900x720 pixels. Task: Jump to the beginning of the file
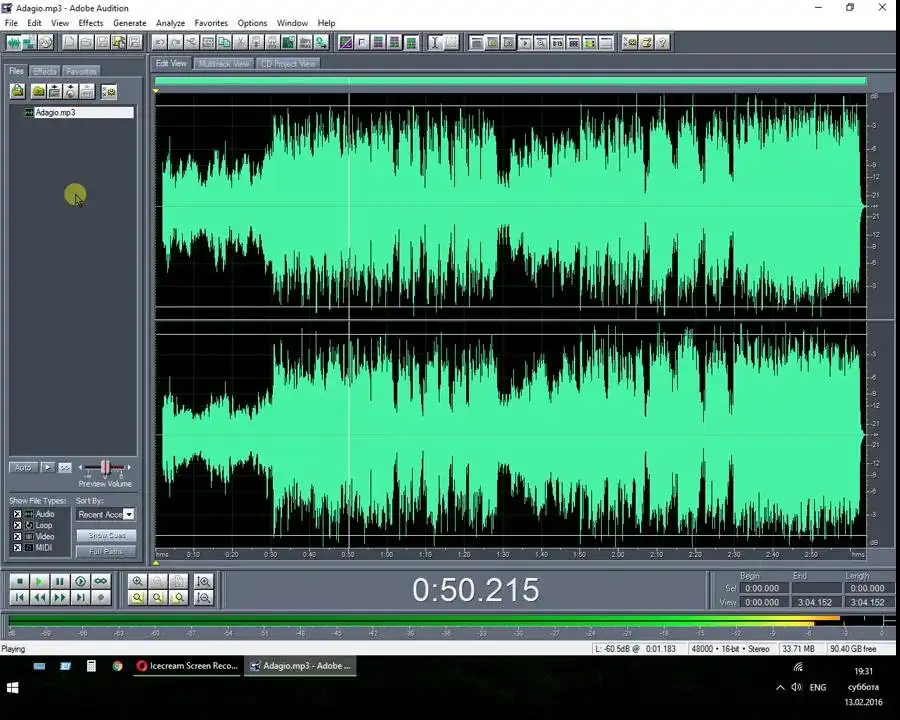(18, 598)
